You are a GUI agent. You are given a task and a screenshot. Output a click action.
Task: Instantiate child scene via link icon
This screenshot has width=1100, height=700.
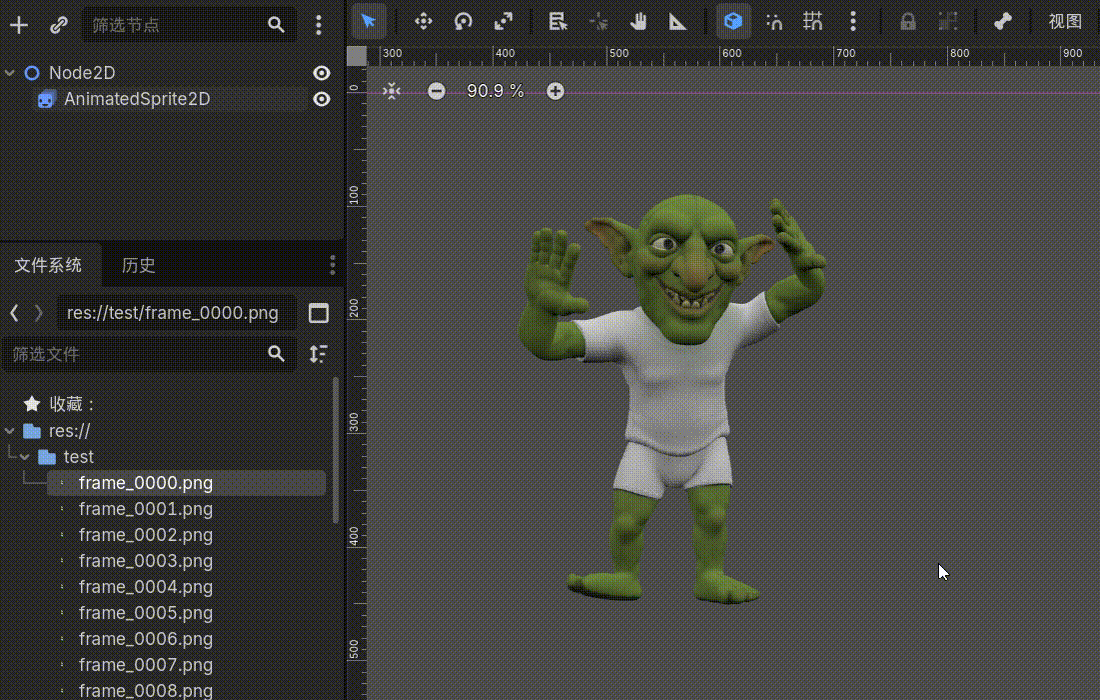(58, 25)
